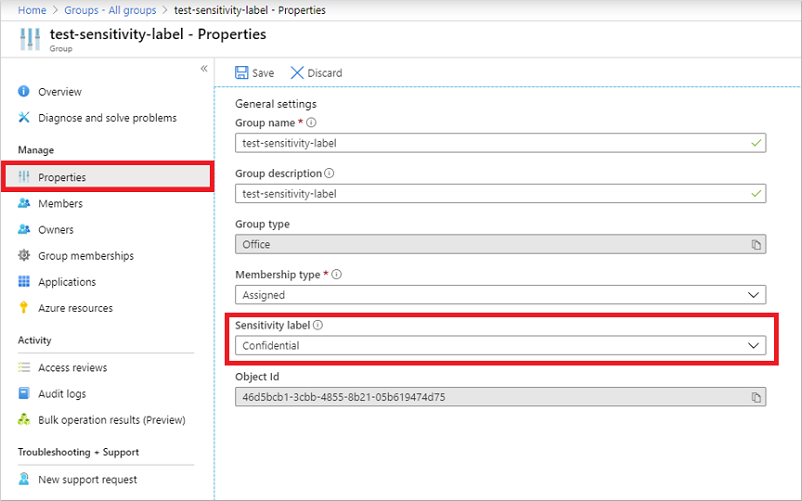Click info icon beside Sensitivity label
802x501 pixels.
coord(319,325)
